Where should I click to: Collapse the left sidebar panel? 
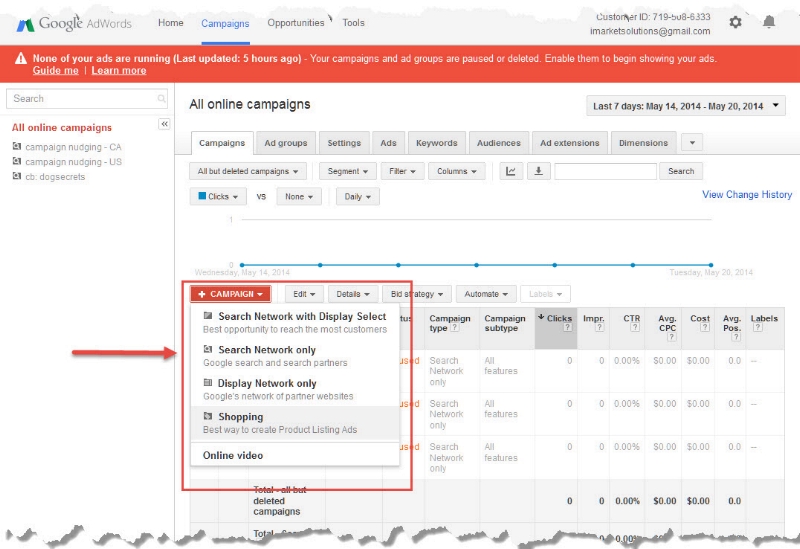(165, 124)
